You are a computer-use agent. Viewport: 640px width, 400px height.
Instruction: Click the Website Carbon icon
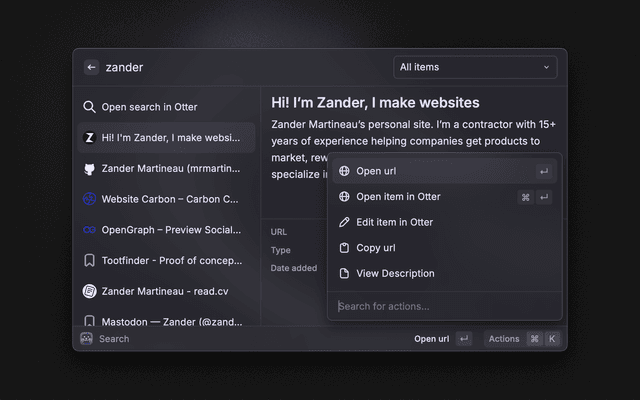point(89,199)
